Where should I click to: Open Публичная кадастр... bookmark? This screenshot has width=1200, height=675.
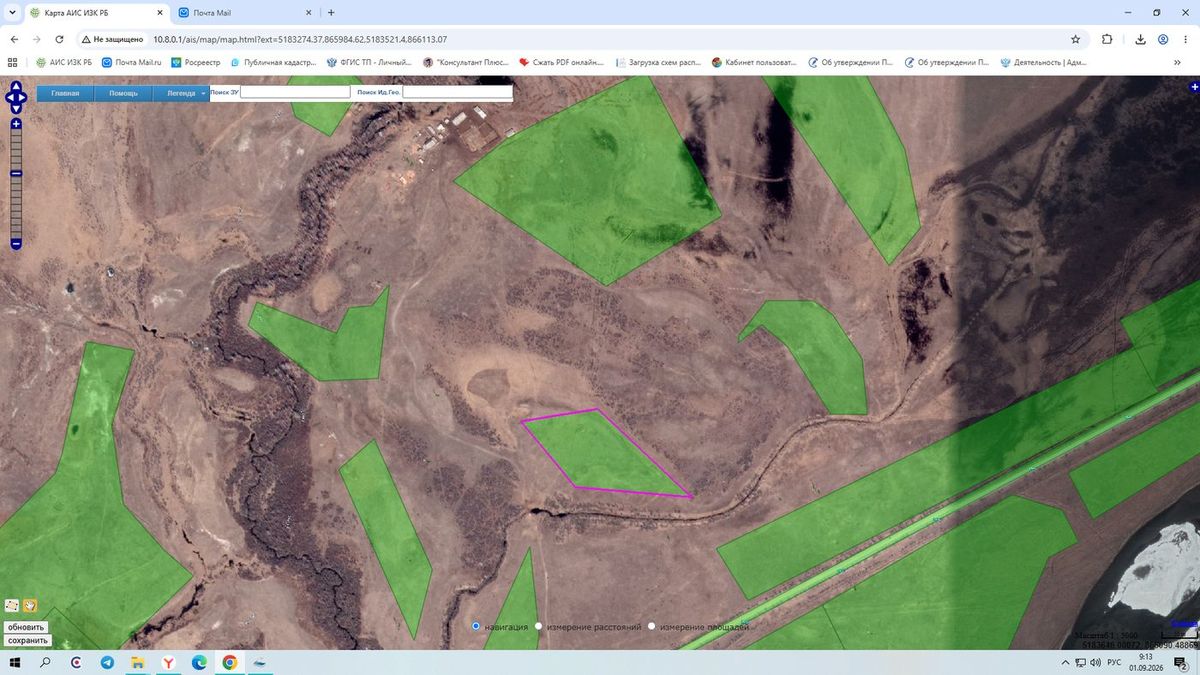(x=273, y=62)
